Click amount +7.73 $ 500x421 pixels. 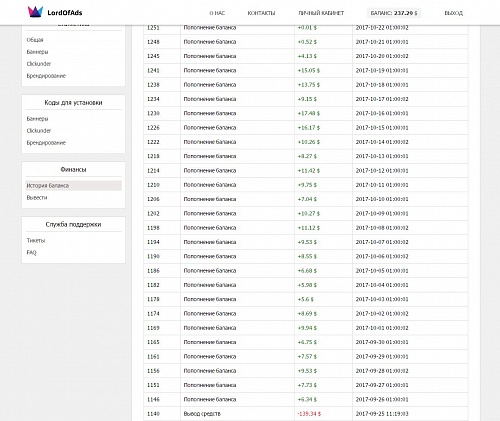point(307,385)
